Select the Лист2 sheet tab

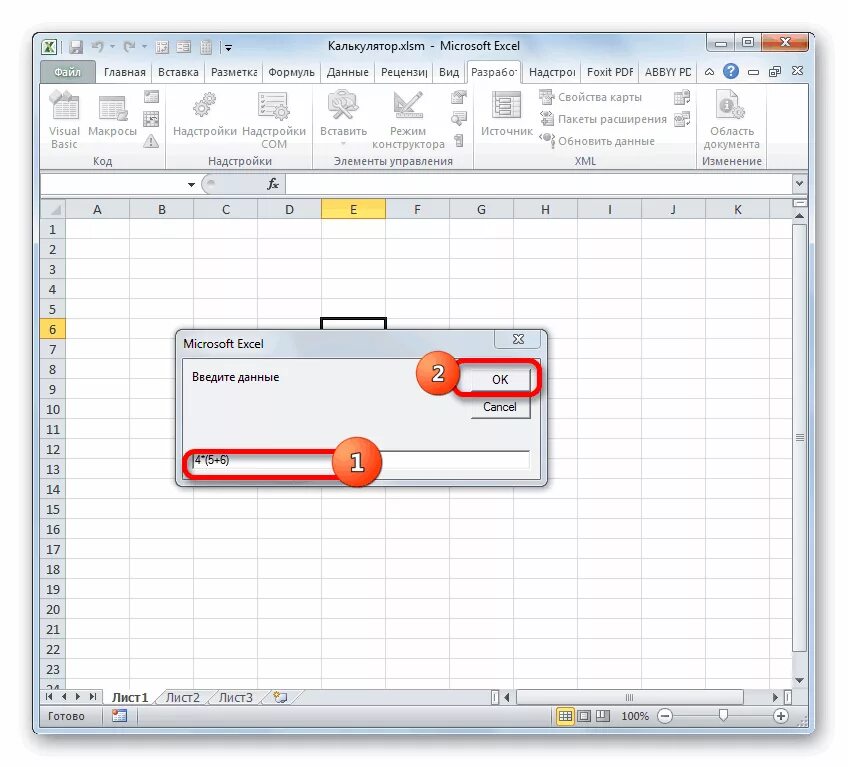pyautogui.click(x=182, y=697)
